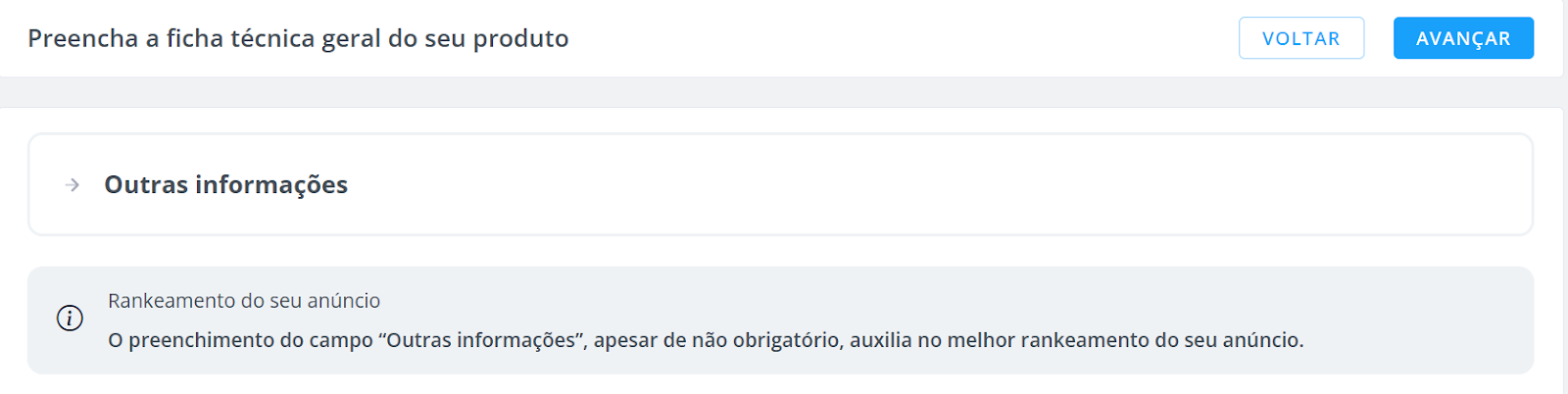1568x394 pixels.
Task: Click inside the gray ranking notice banner
Action: coord(780,320)
